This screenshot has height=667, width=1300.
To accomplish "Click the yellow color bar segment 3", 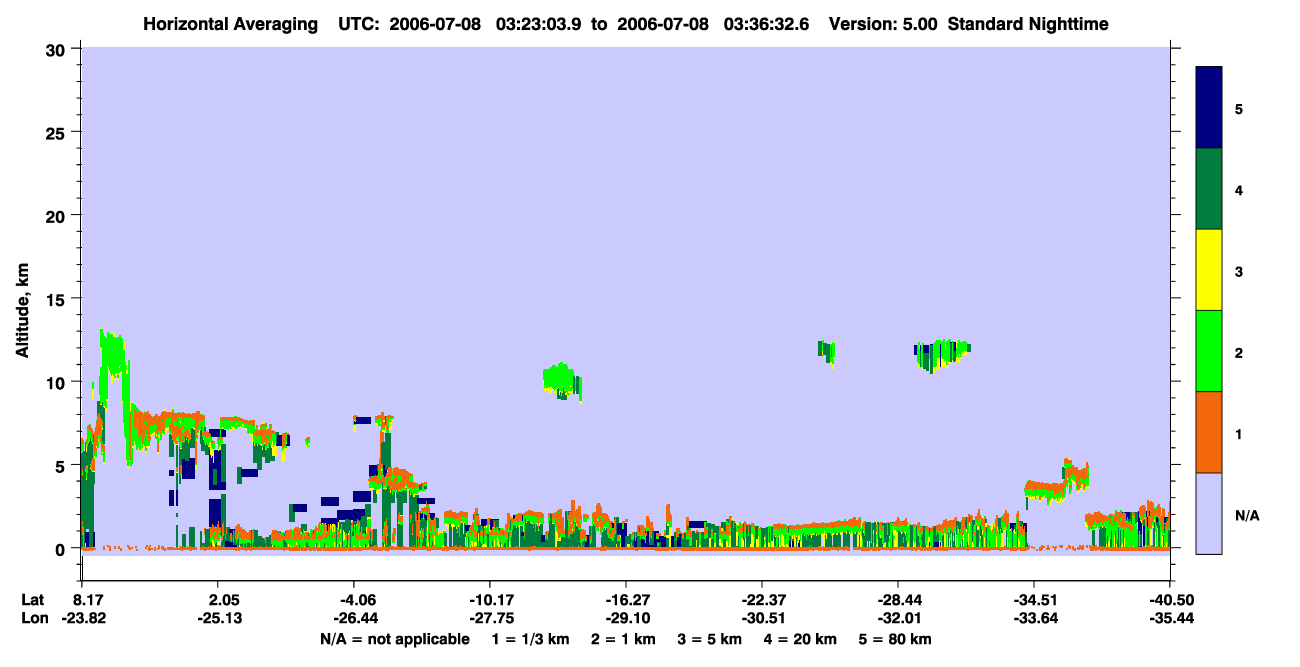I will [x=1209, y=270].
